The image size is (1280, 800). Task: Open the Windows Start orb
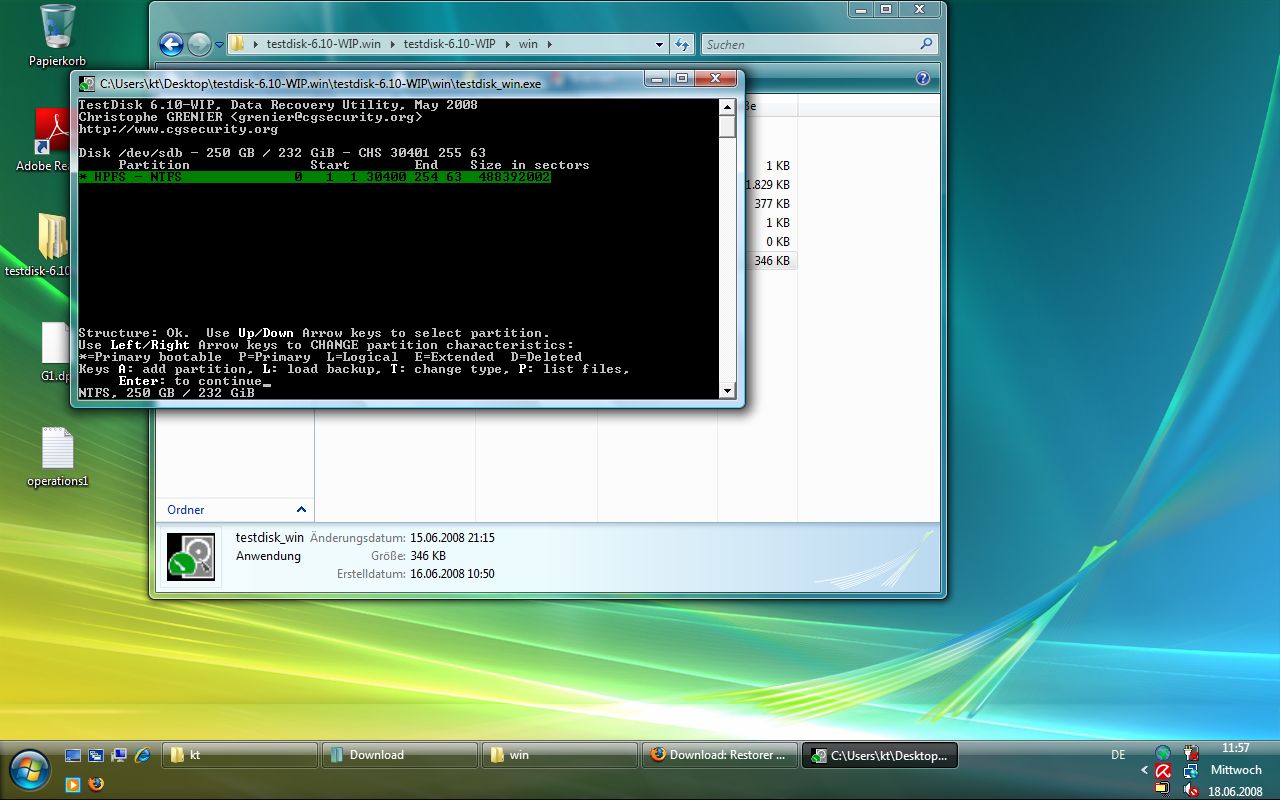29,768
